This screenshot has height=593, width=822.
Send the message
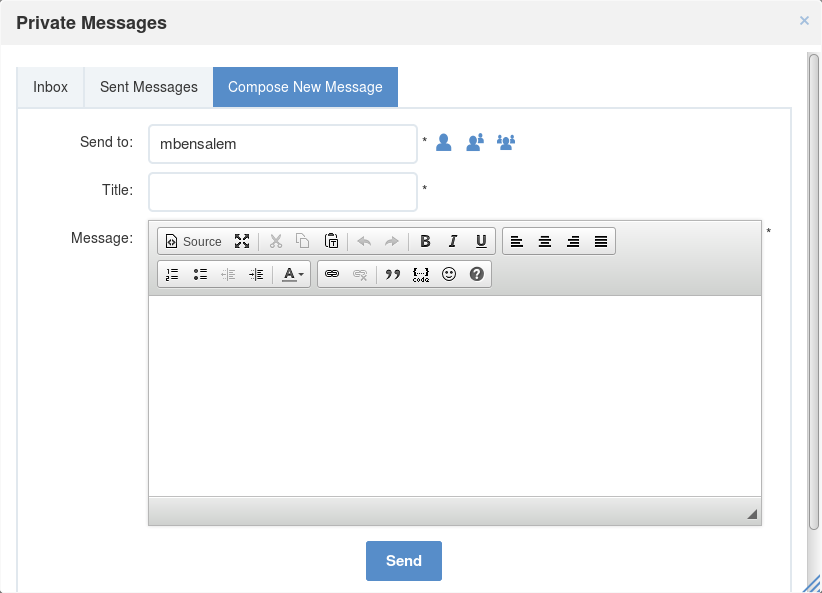coord(404,560)
